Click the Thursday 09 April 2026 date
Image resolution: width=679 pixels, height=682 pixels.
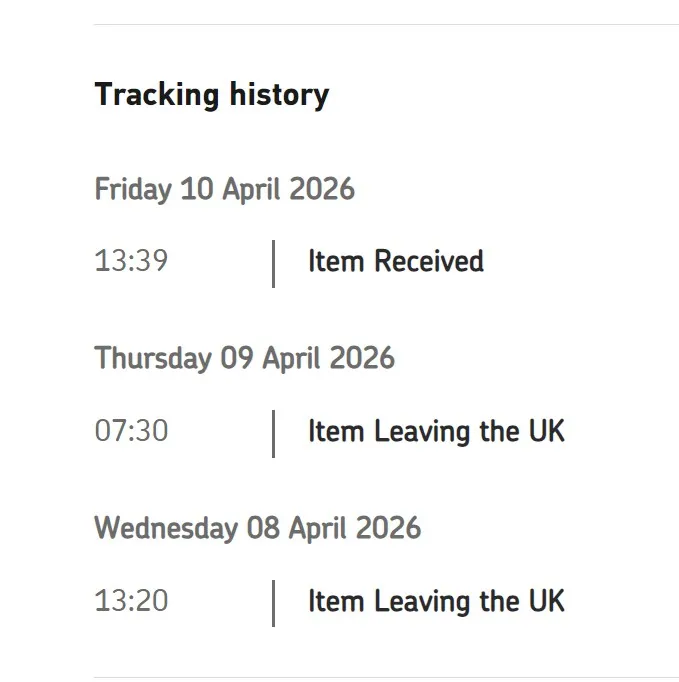(x=244, y=358)
